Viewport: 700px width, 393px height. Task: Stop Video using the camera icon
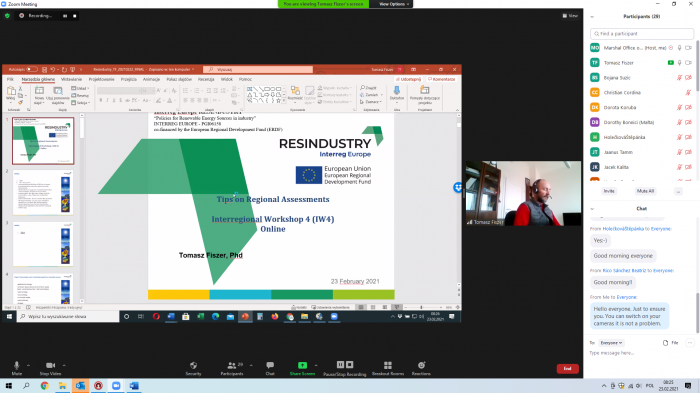(50, 365)
